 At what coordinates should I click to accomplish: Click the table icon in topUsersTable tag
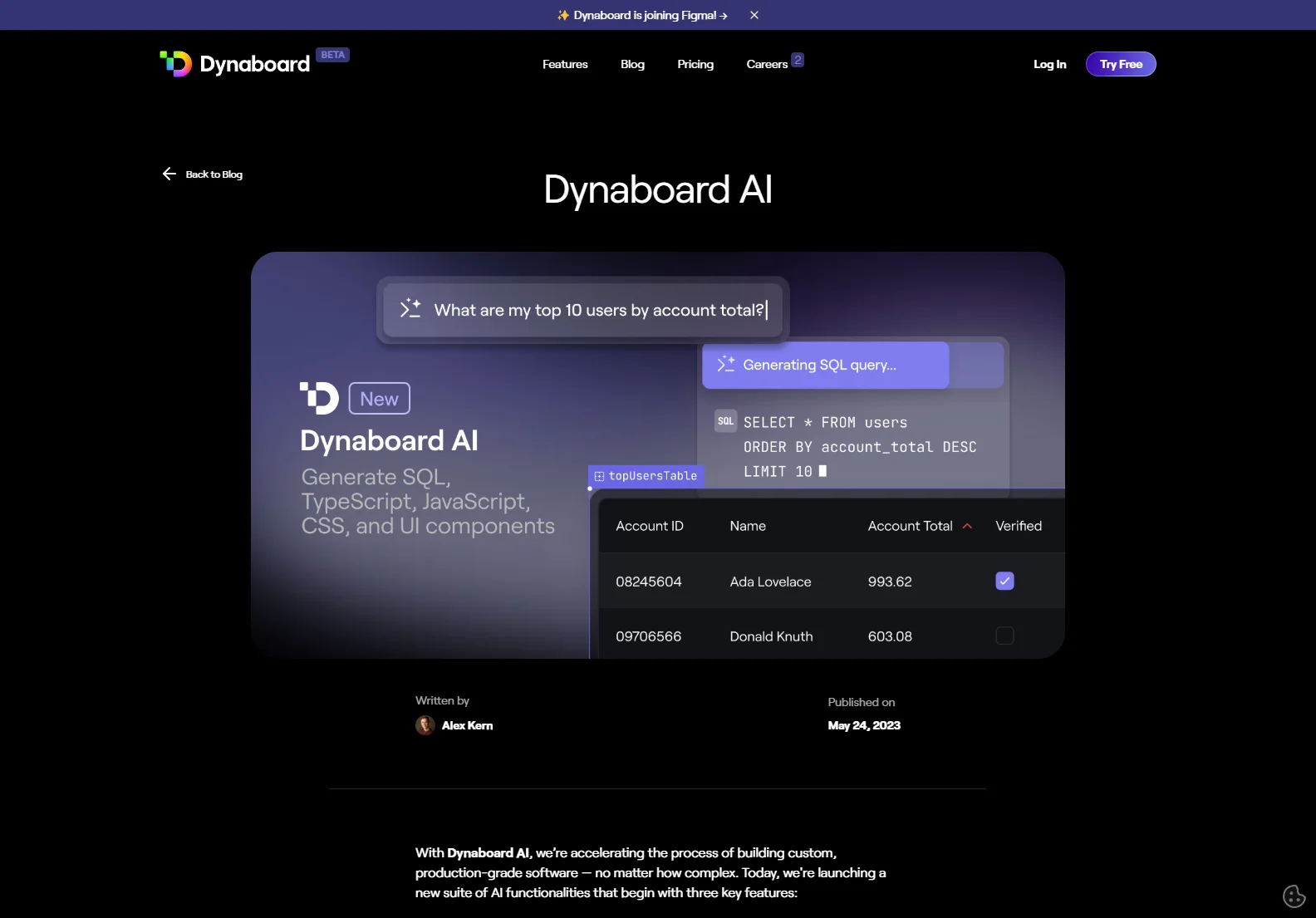pos(599,476)
